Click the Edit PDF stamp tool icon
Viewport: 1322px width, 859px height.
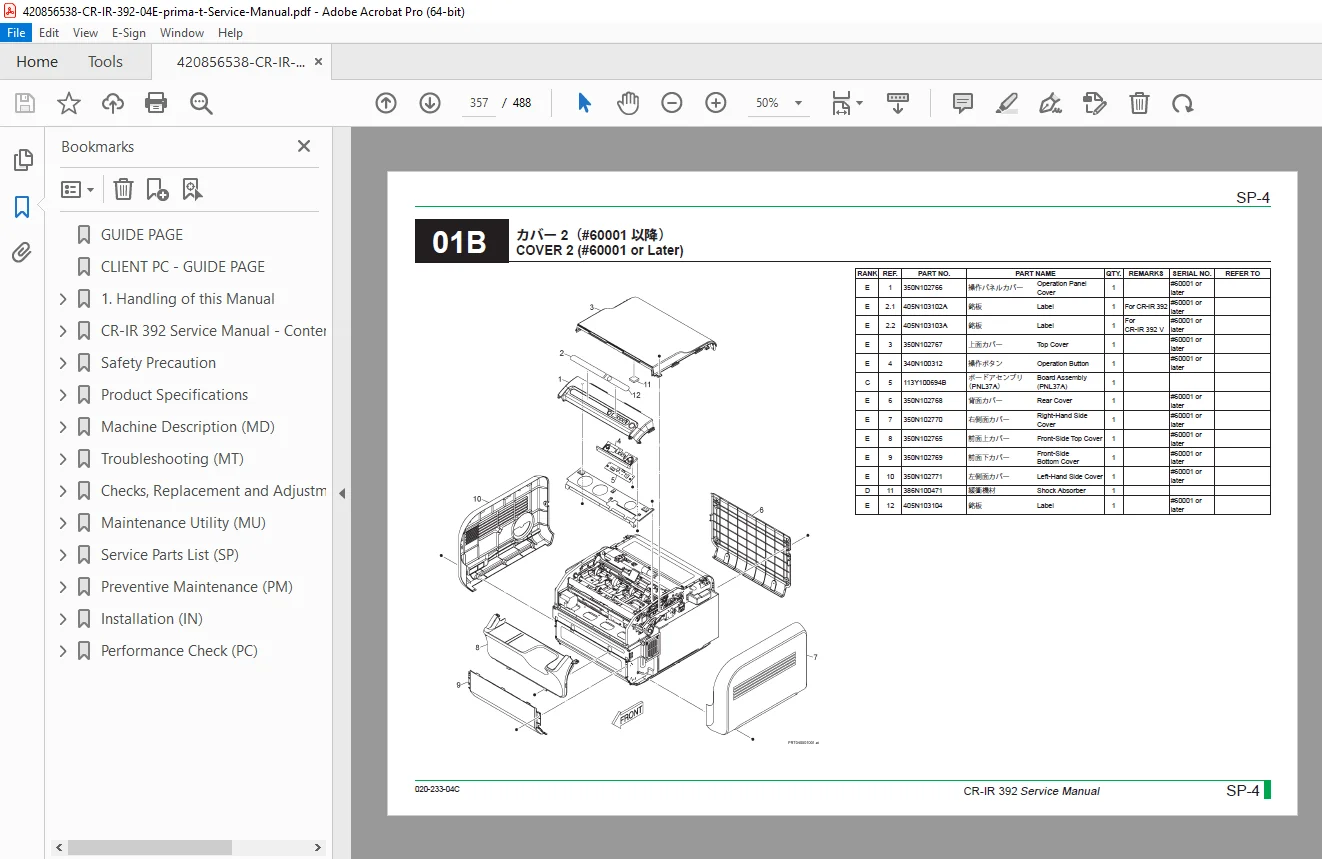[1095, 103]
